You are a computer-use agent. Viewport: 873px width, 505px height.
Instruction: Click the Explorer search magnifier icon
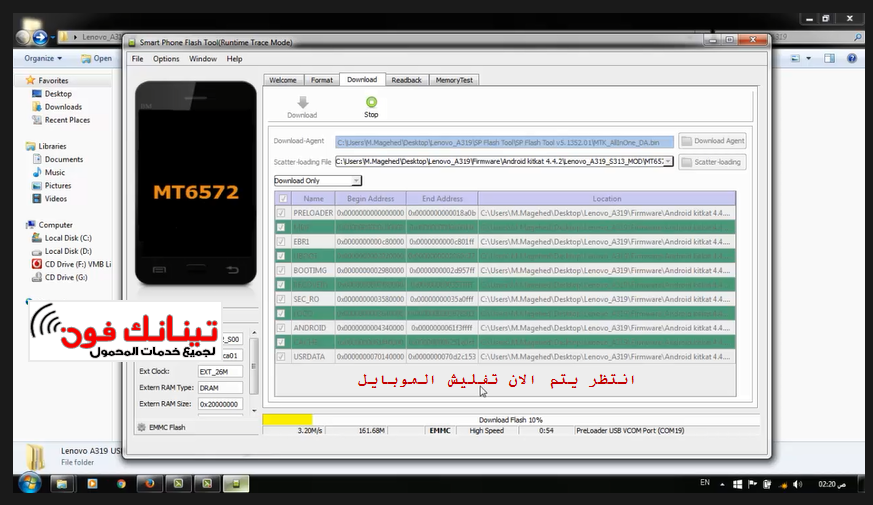pos(857,37)
